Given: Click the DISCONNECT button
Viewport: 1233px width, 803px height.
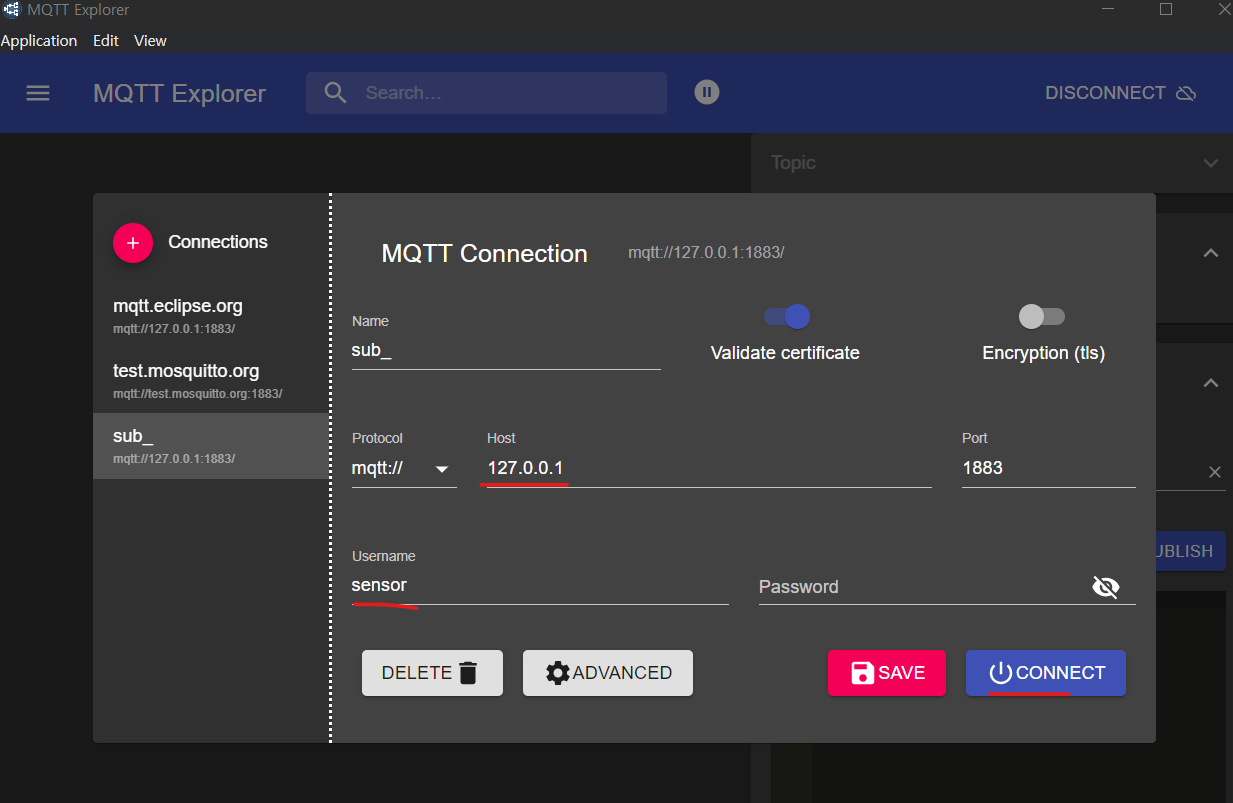Looking at the screenshot, I should (1121, 93).
